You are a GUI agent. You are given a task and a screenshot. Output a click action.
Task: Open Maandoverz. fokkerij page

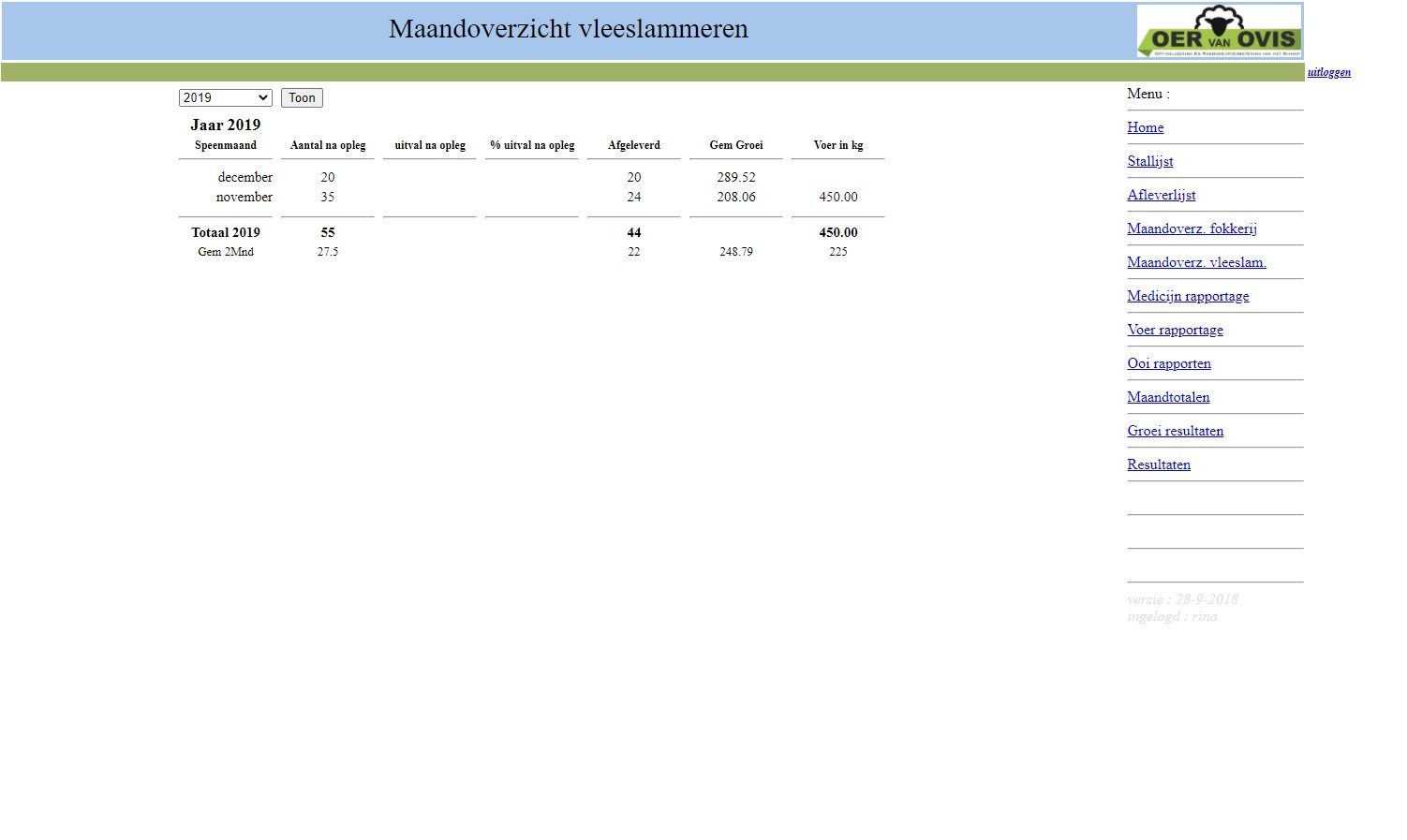pyautogui.click(x=1192, y=228)
